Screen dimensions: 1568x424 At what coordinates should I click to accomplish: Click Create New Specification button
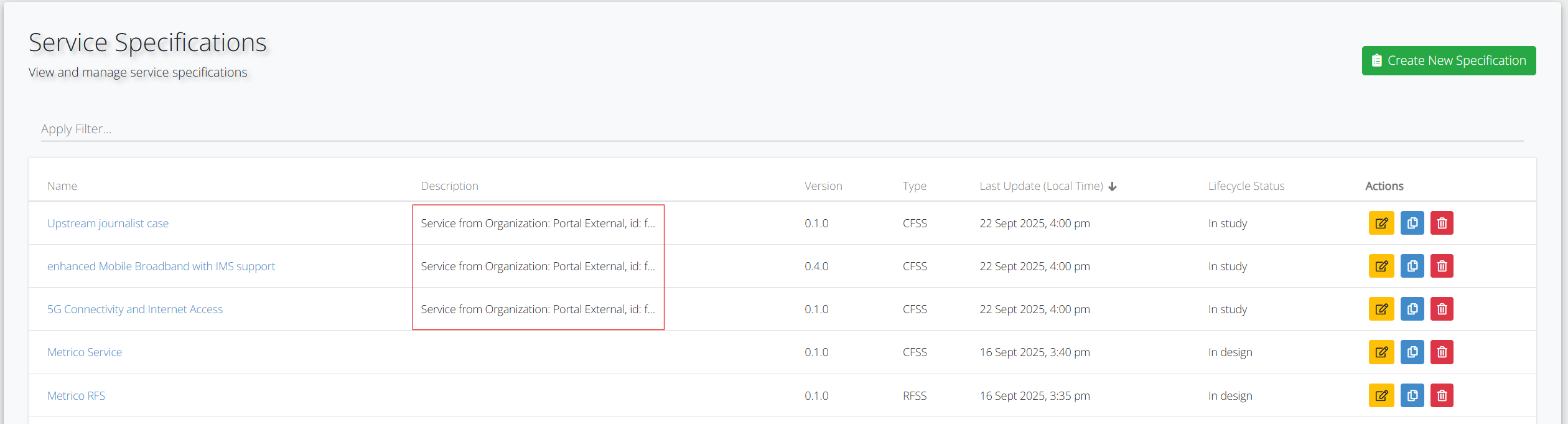(1448, 61)
